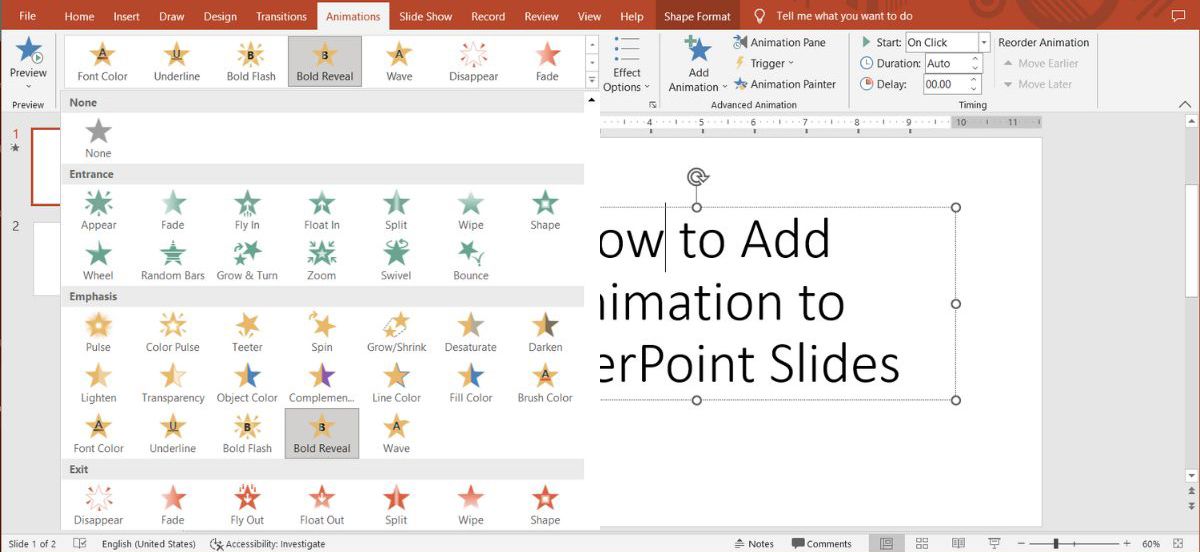Apply the Object Color emphasis effect
The height and width of the screenshot is (552, 1200).
(247, 384)
